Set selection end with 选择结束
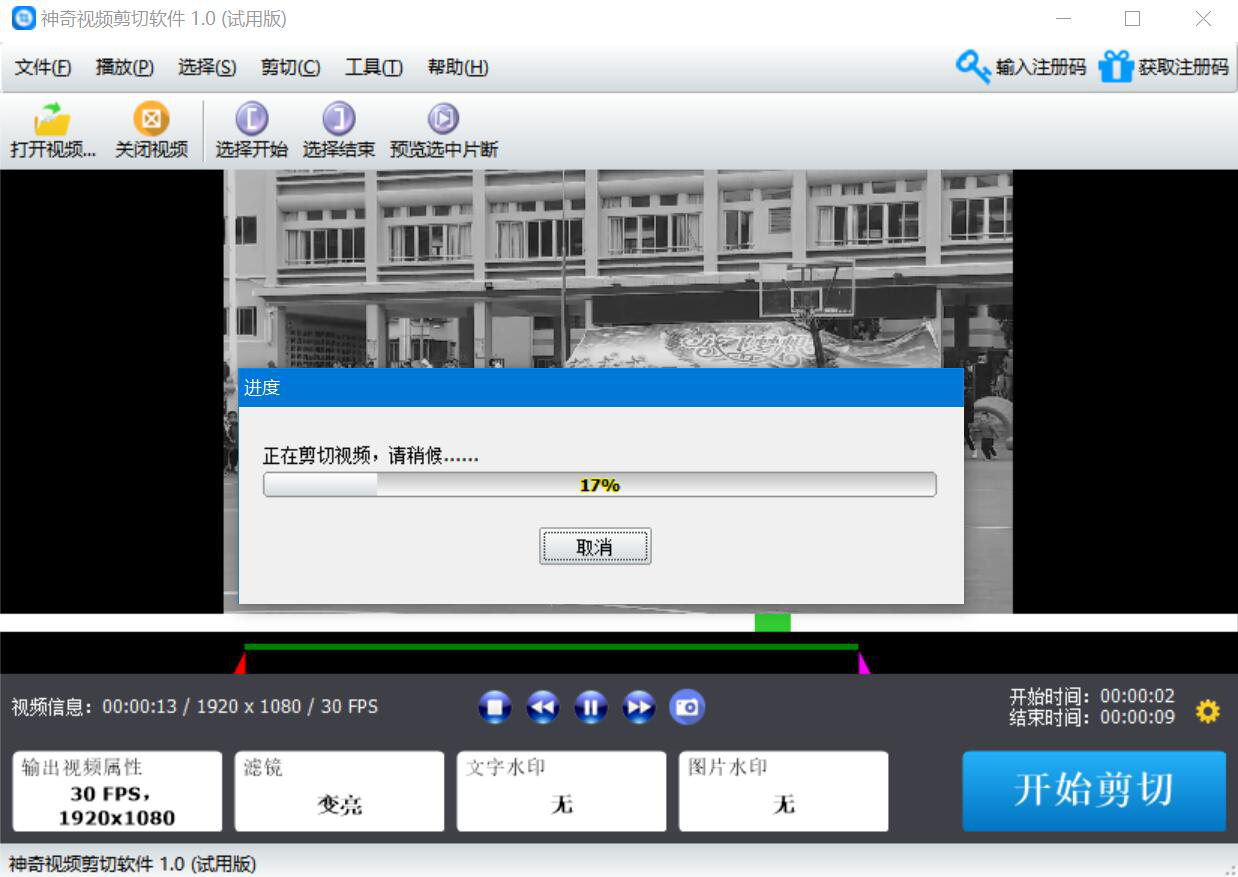This screenshot has height=877, width=1238. tap(338, 131)
